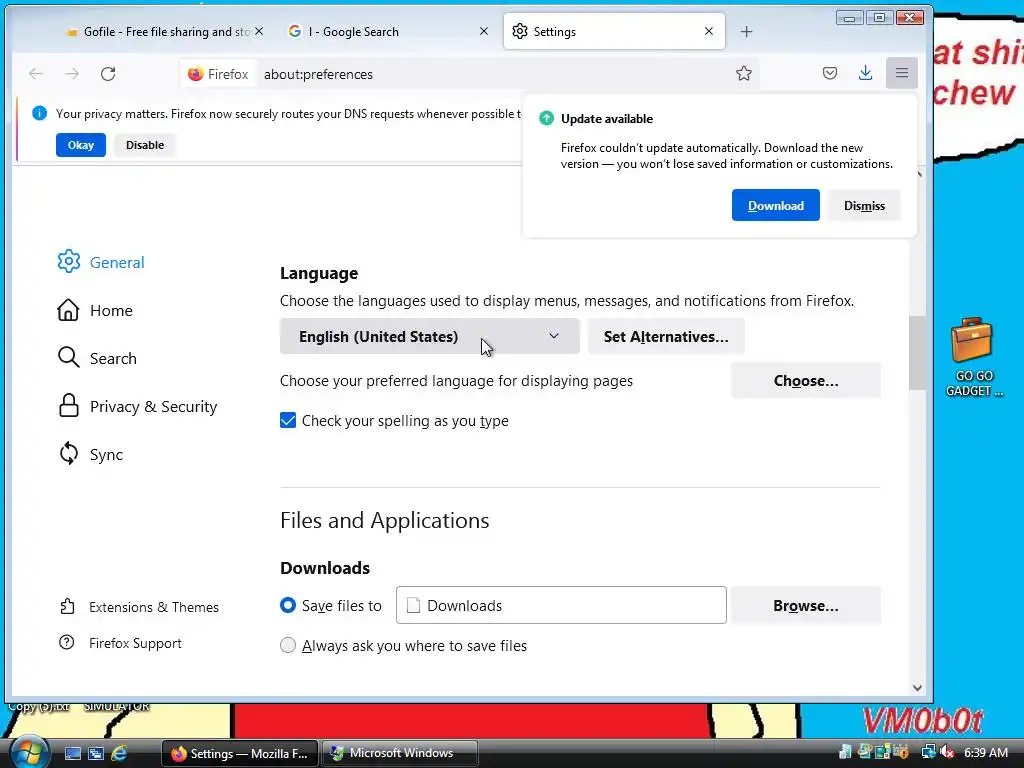Click Disable on the DNS privacy notice
The width and height of the screenshot is (1024, 768).
point(145,145)
